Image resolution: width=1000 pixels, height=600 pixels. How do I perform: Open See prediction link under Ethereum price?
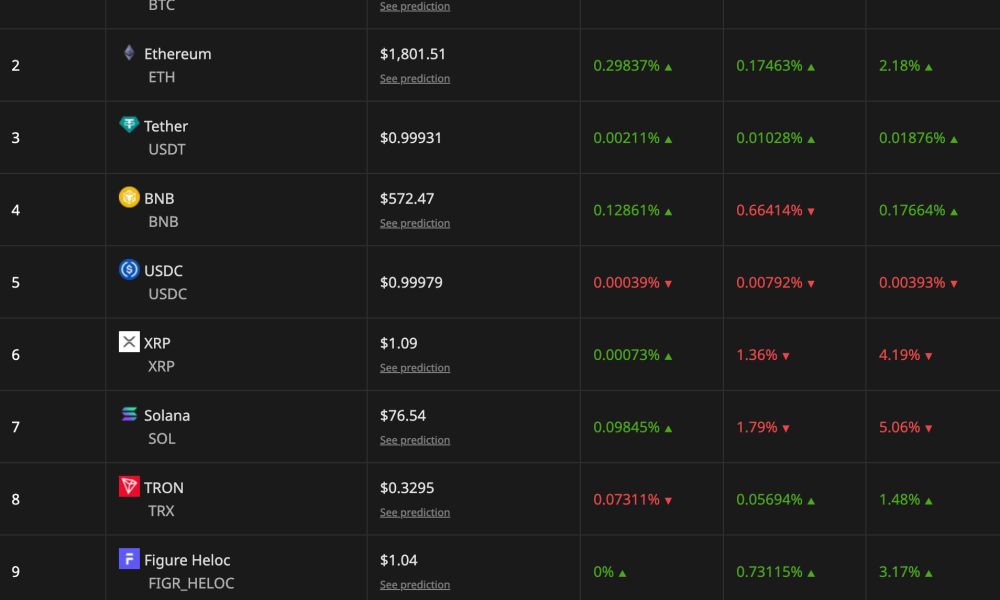(x=415, y=78)
